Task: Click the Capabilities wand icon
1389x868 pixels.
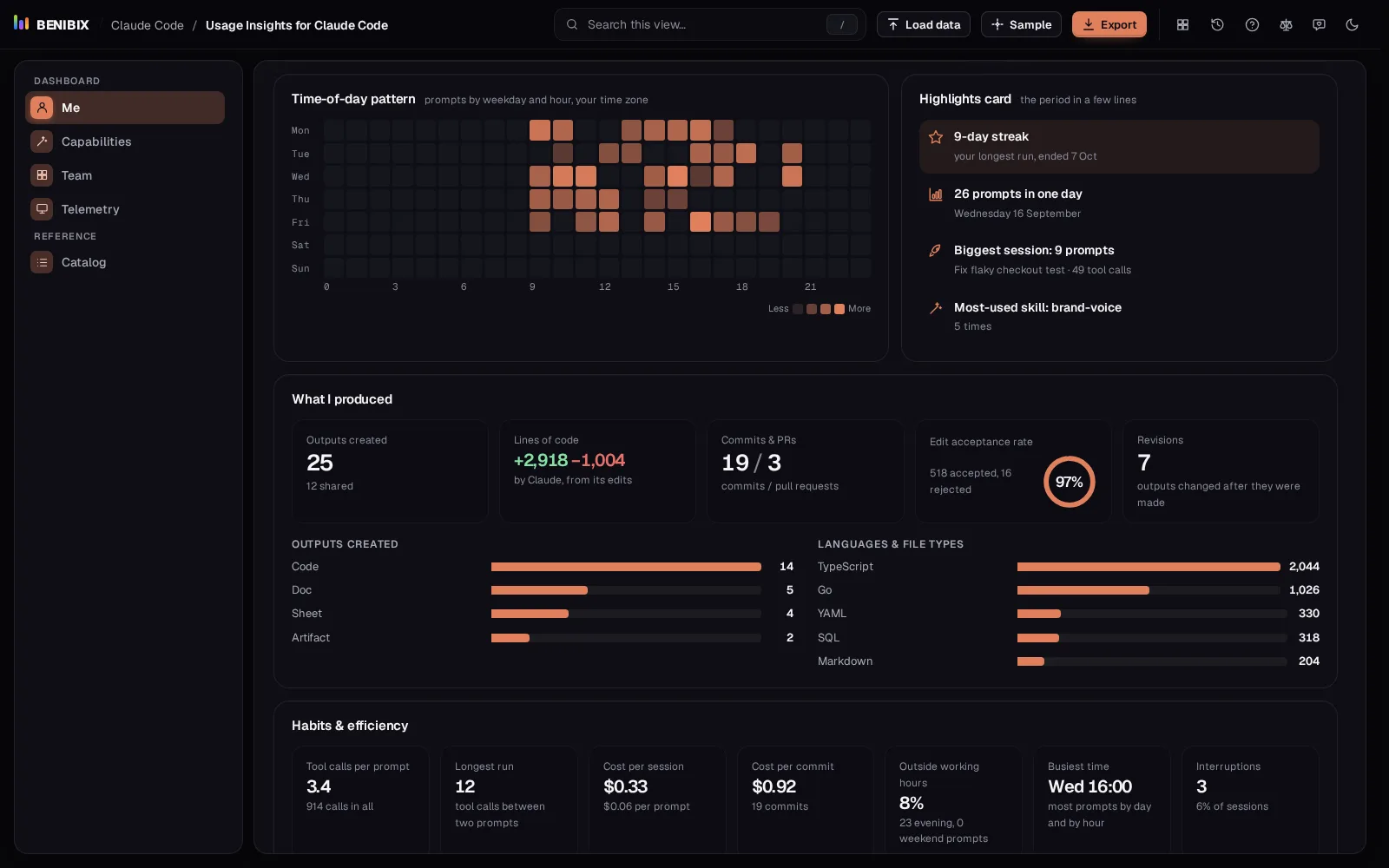Action: pyautogui.click(x=42, y=141)
